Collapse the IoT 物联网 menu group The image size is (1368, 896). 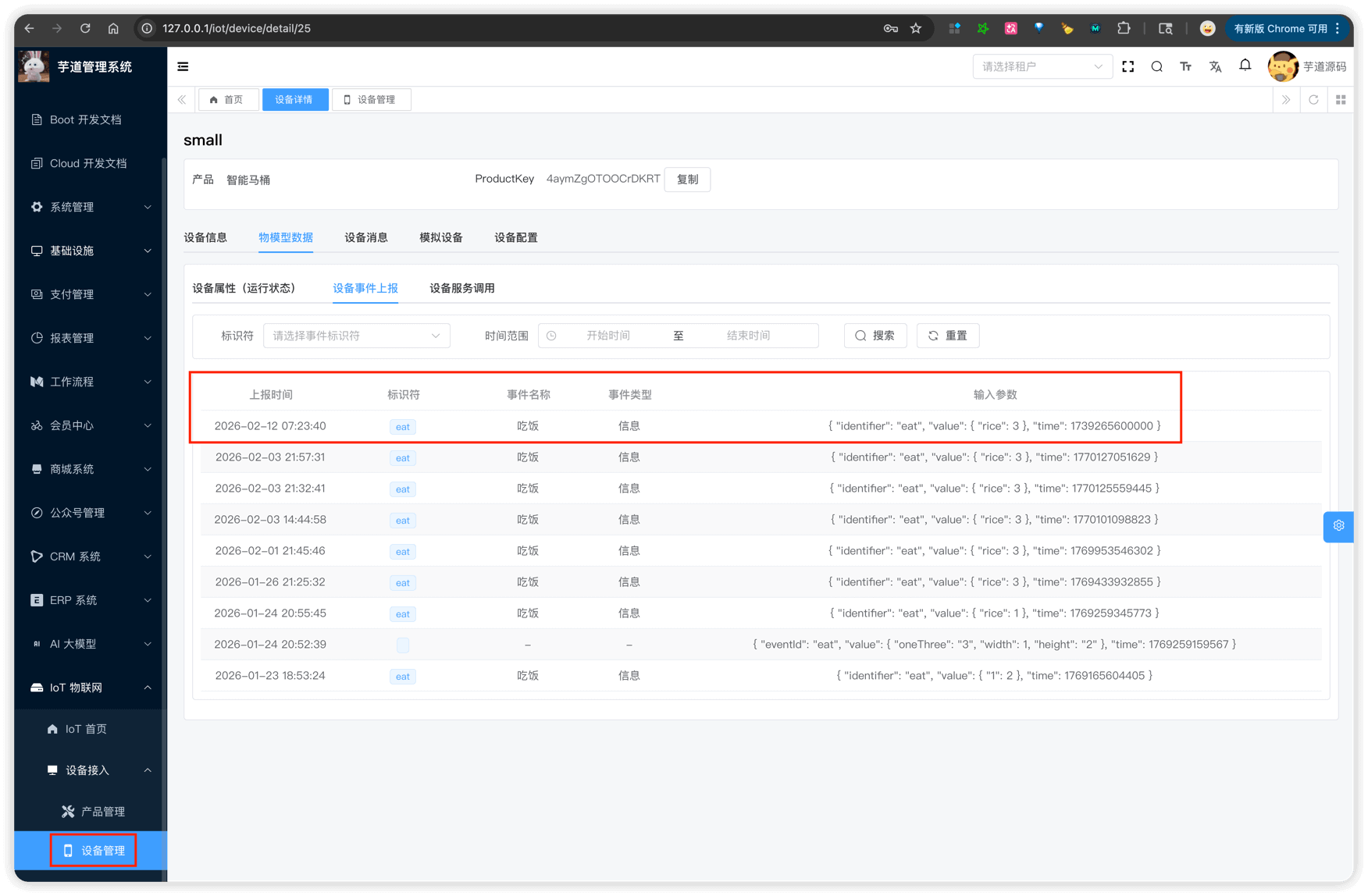91,688
